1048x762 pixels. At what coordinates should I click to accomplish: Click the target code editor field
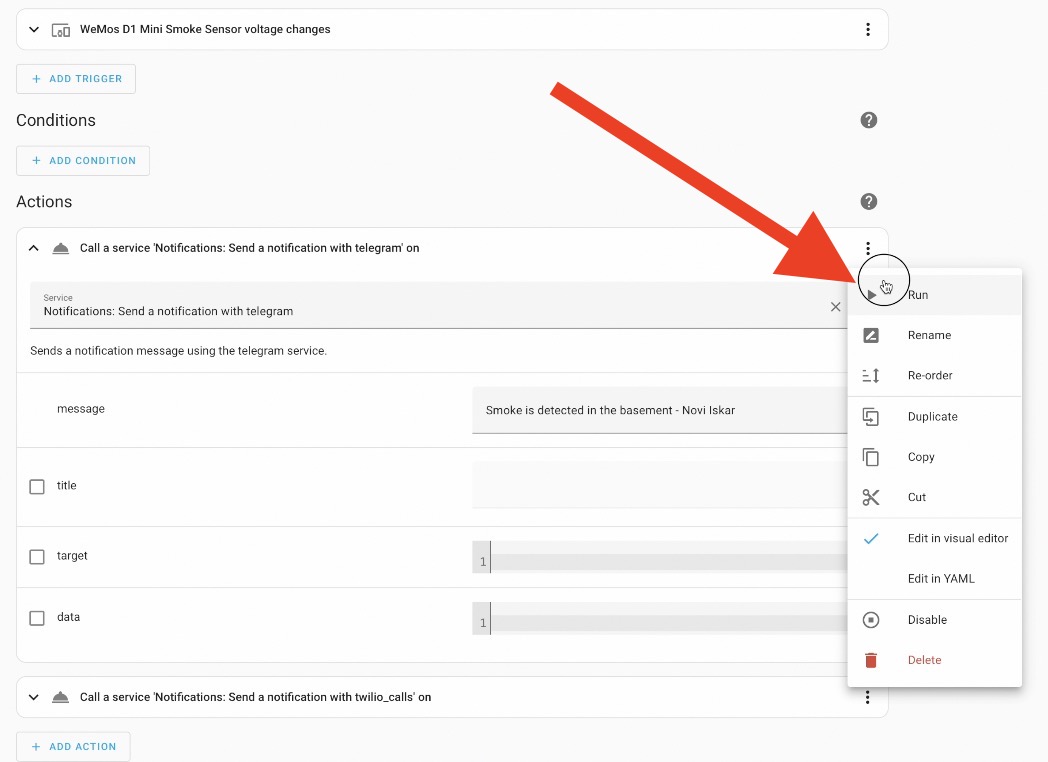660,557
